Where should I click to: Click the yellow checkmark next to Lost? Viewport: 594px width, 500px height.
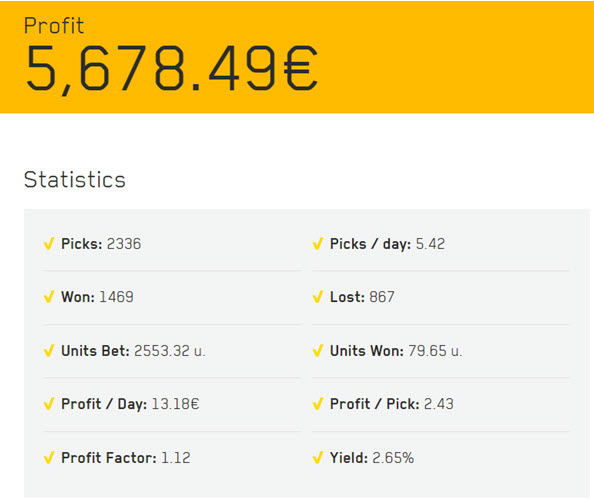click(x=318, y=297)
